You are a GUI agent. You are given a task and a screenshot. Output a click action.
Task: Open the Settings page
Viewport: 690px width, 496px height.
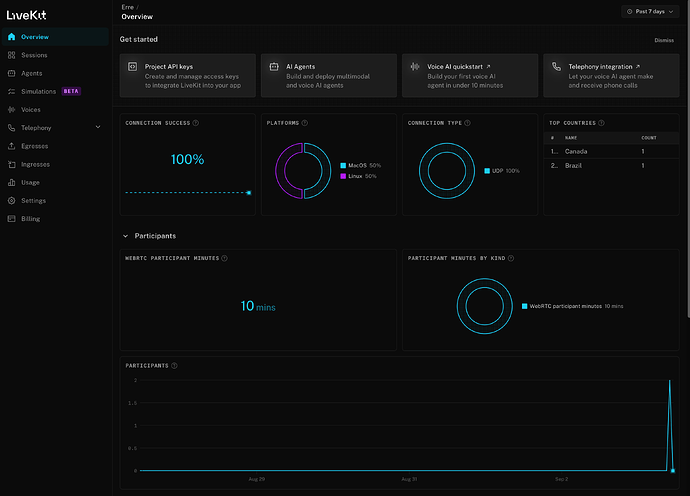[55, 200]
